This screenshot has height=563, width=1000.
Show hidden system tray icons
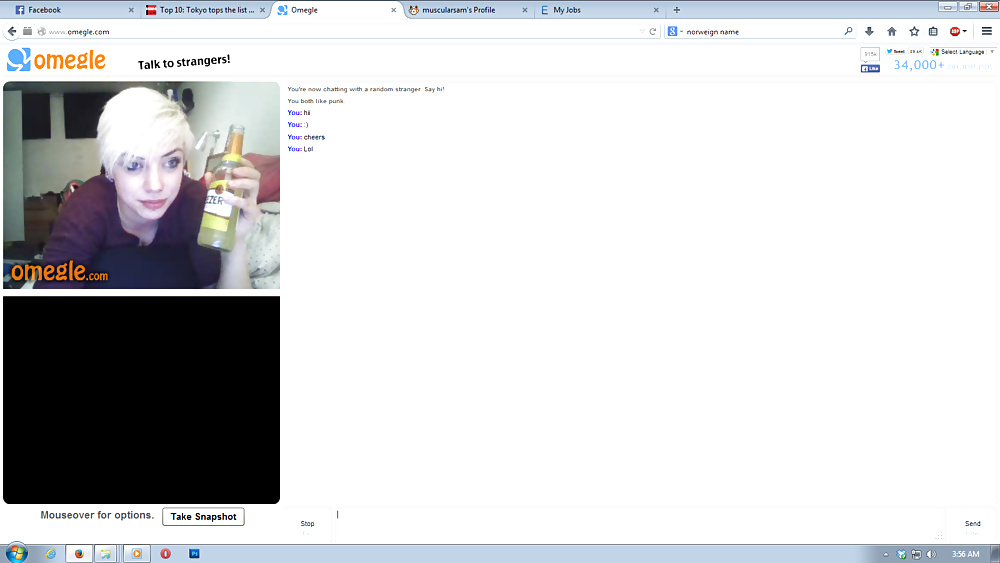point(885,554)
